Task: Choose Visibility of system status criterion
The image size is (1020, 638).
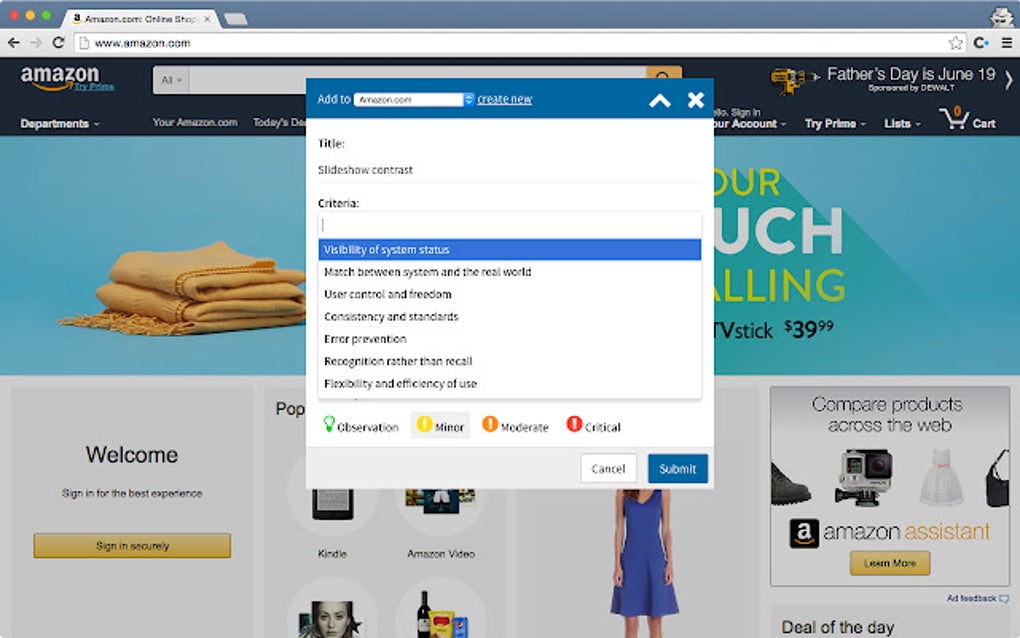Action: (x=509, y=250)
